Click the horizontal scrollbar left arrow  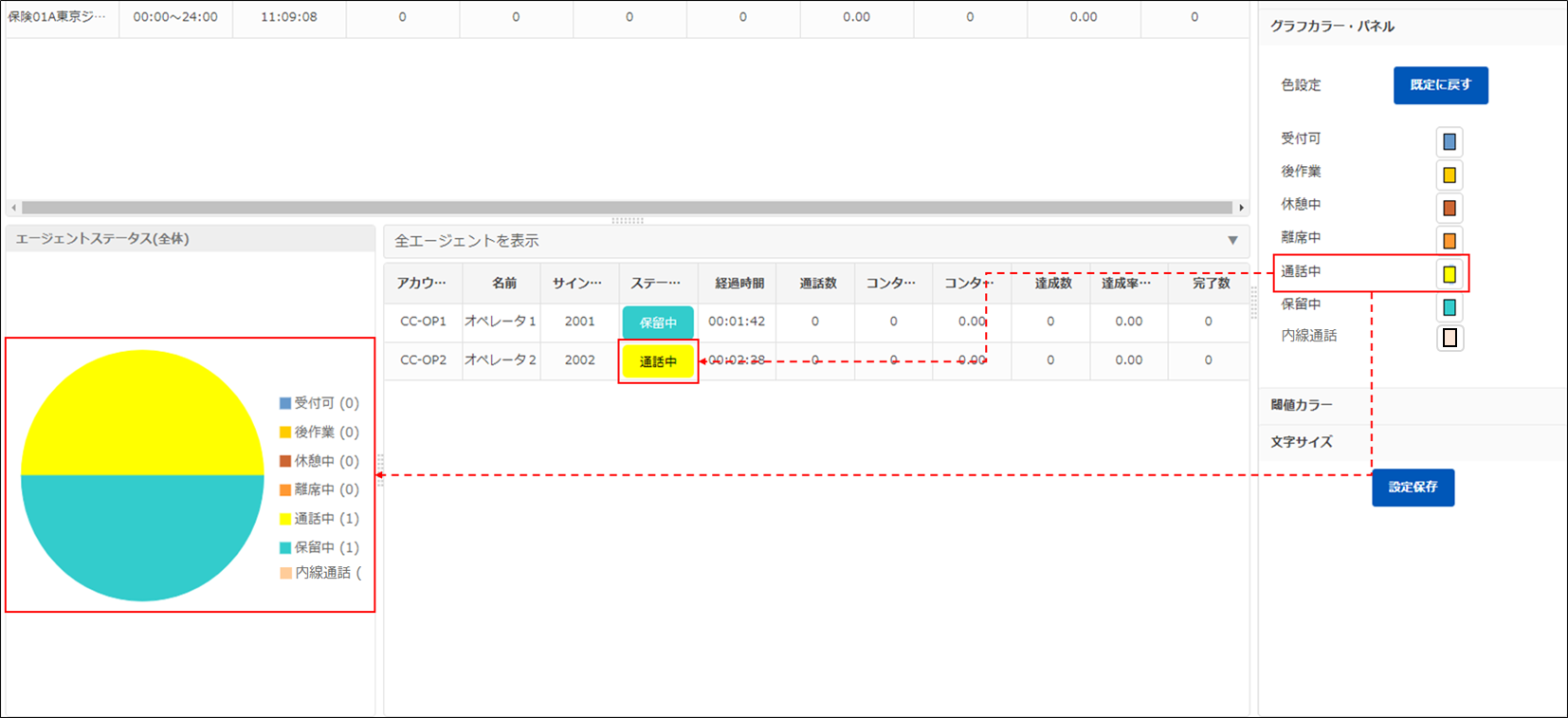(x=13, y=208)
